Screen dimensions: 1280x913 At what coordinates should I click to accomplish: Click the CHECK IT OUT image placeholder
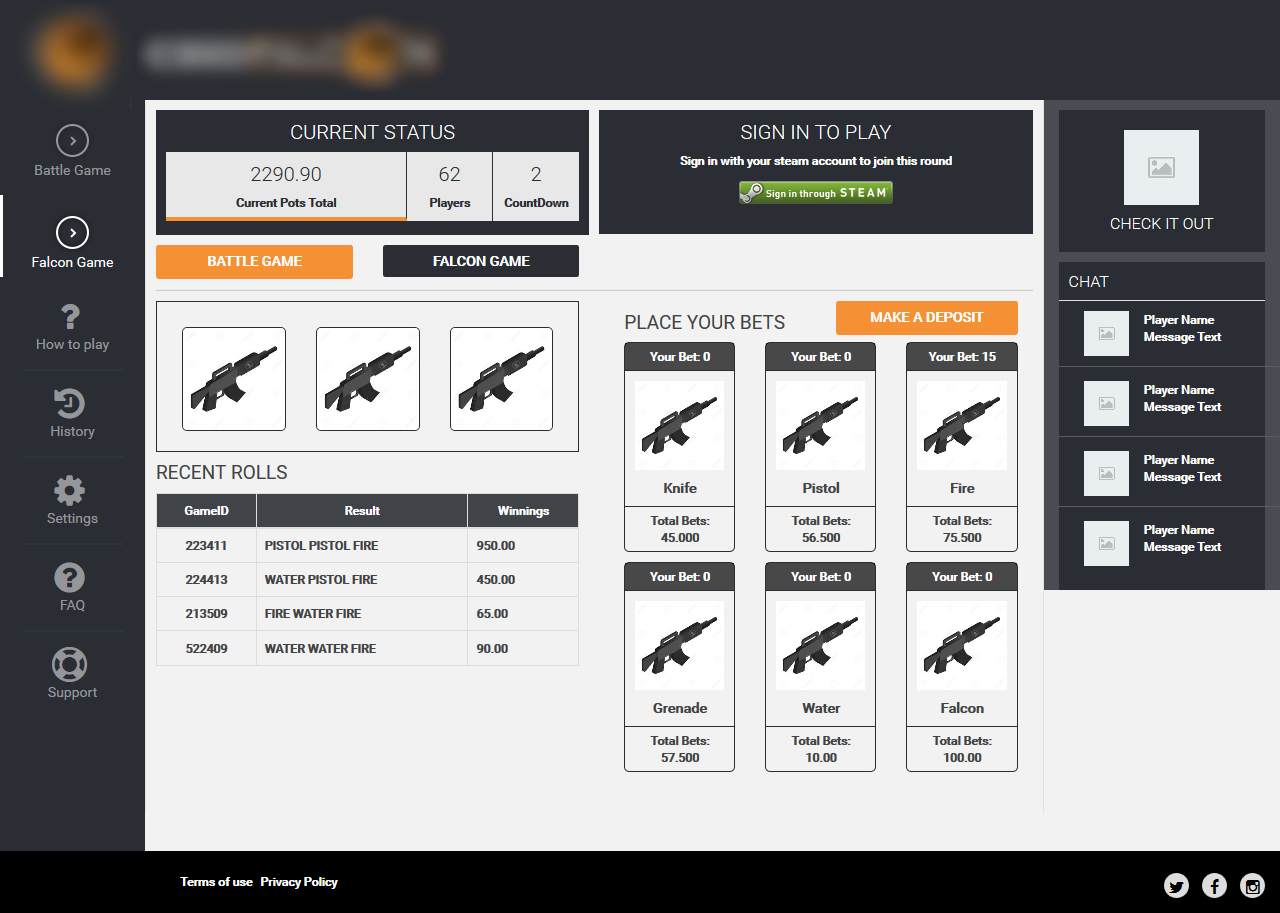[x=1161, y=168]
